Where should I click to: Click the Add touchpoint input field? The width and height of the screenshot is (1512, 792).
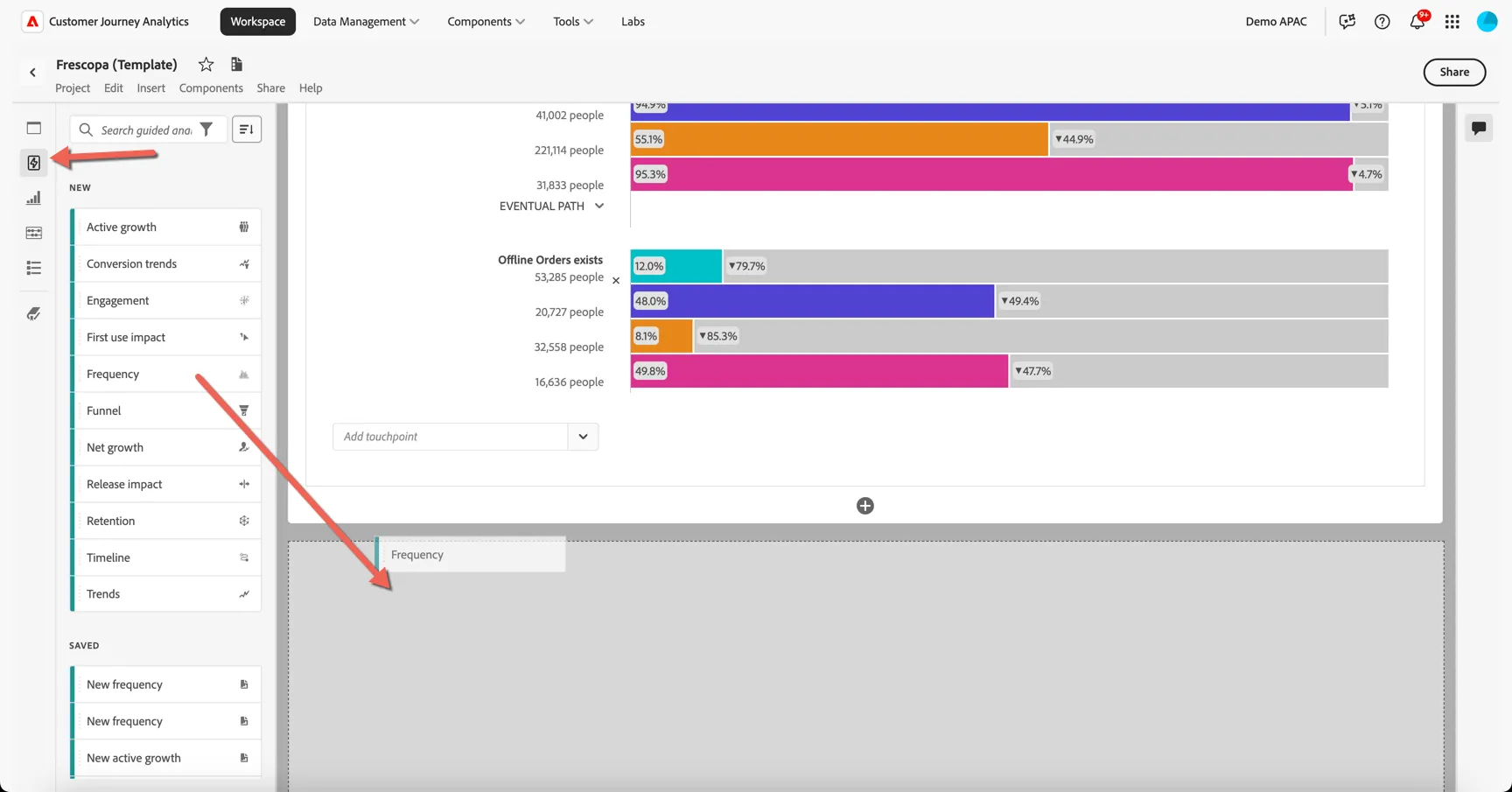[x=451, y=437]
